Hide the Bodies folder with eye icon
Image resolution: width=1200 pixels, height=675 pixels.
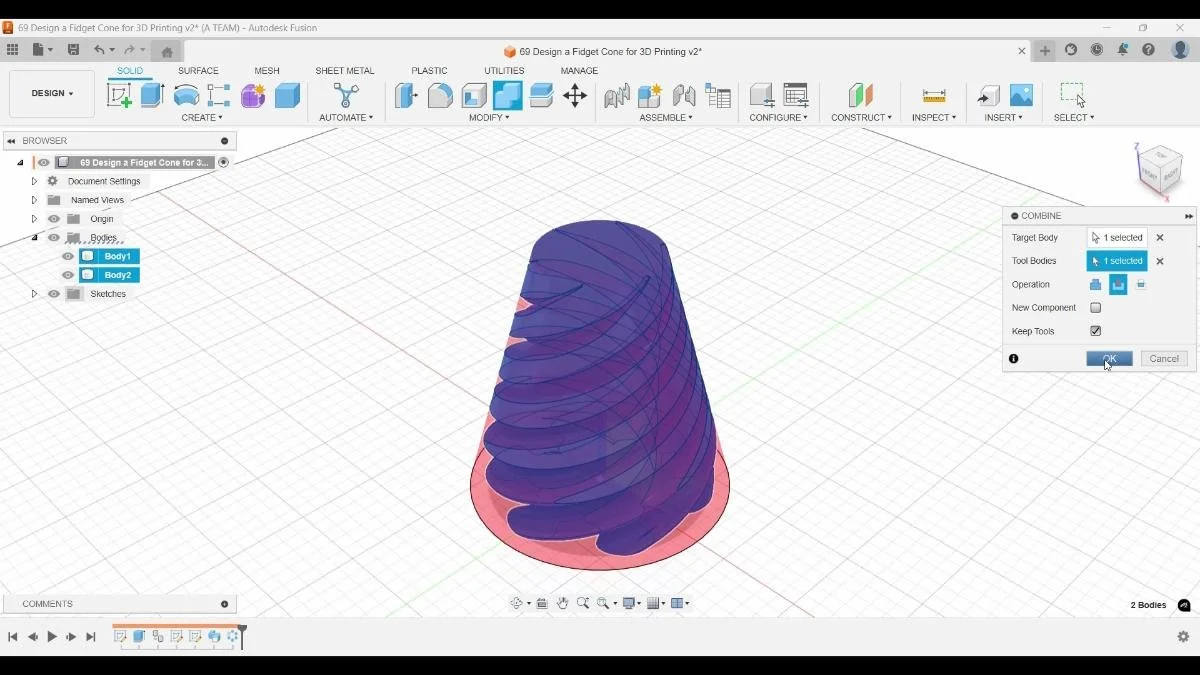tap(54, 238)
